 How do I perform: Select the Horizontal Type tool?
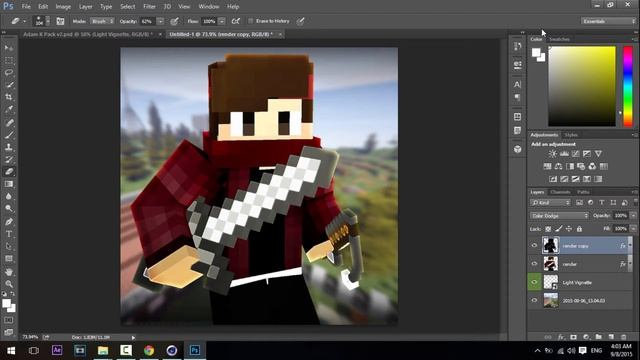pyautogui.click(x=9, y=234)
